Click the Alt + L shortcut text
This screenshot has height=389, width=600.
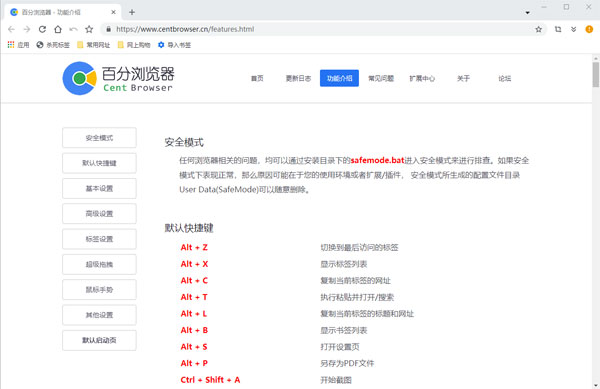pyautogui.click(x=194, y=314)
